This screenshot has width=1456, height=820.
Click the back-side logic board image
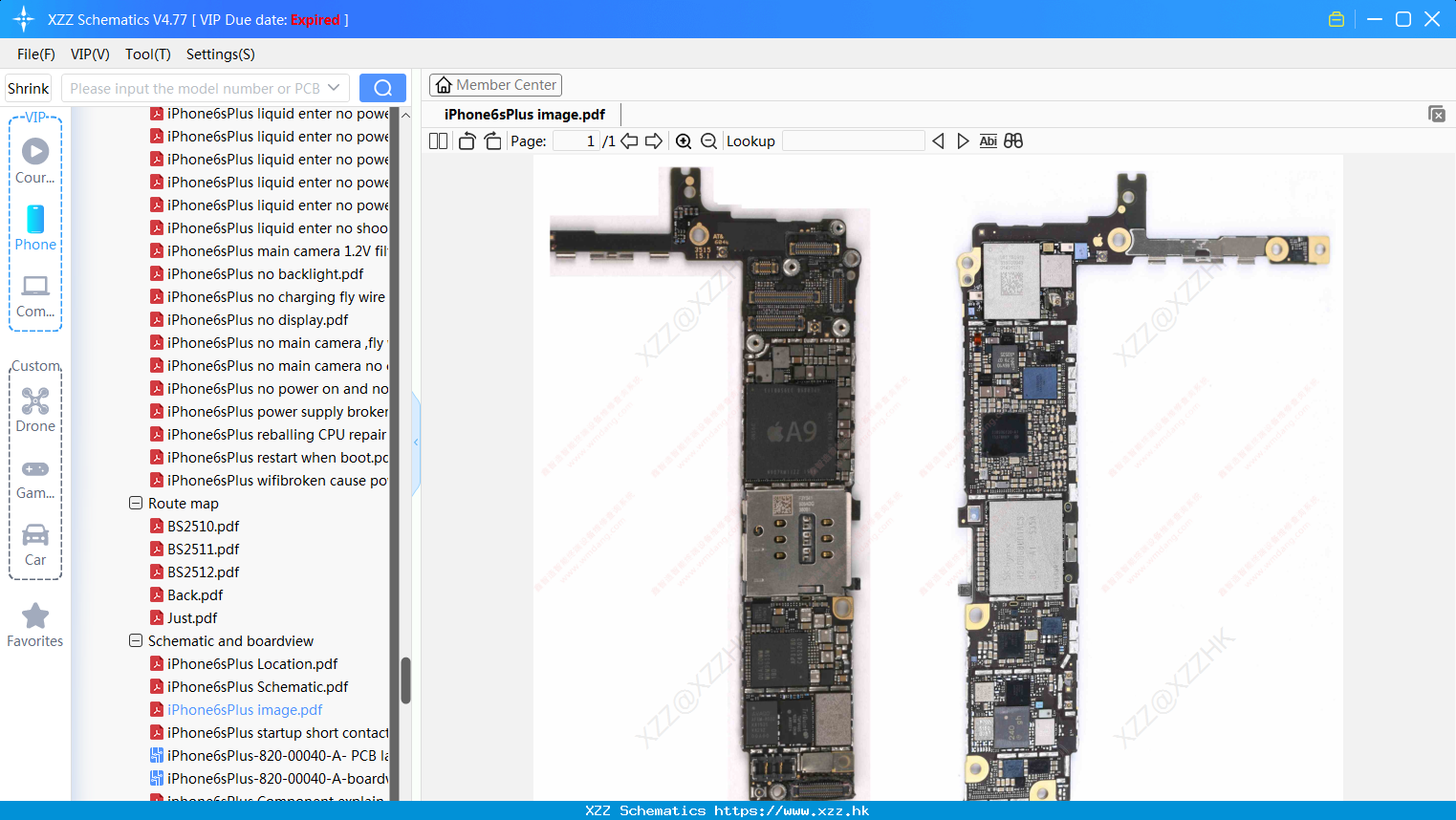tap(1142, 486)
